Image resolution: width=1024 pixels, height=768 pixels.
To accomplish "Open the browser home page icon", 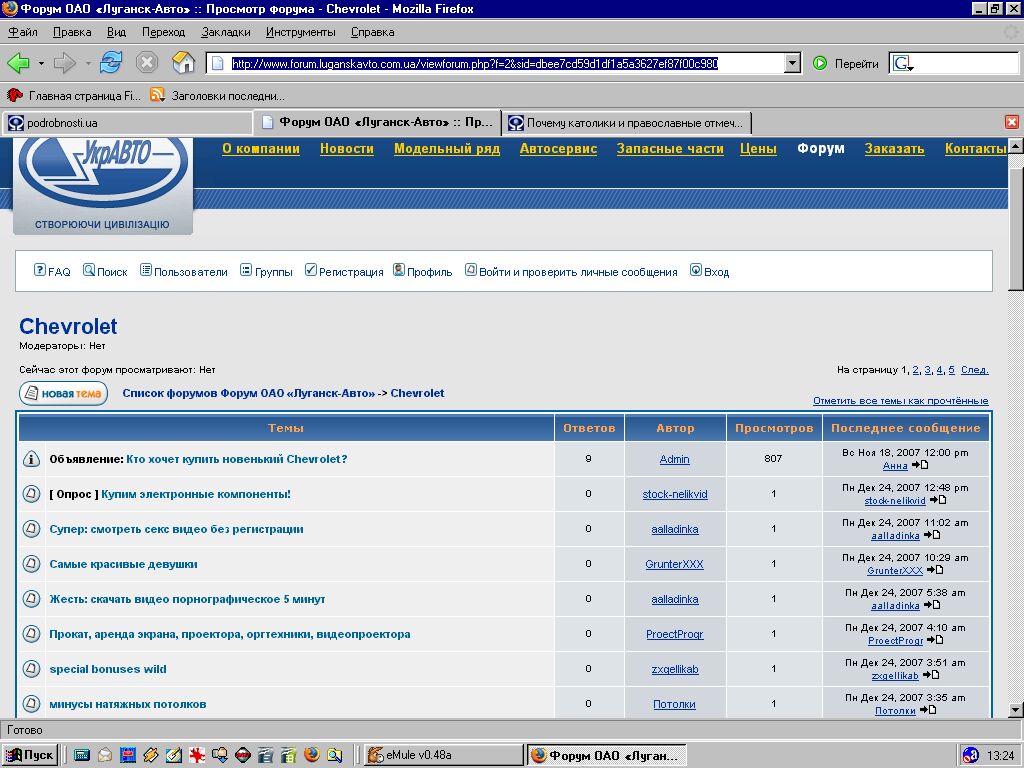I will pyautogui.click(x=184, y=63).
